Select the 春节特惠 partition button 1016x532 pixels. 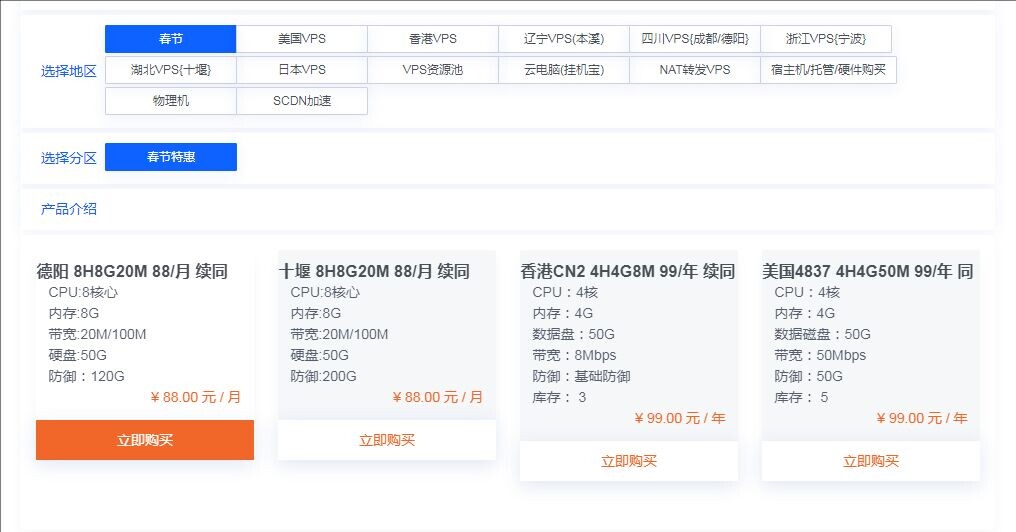171,157
